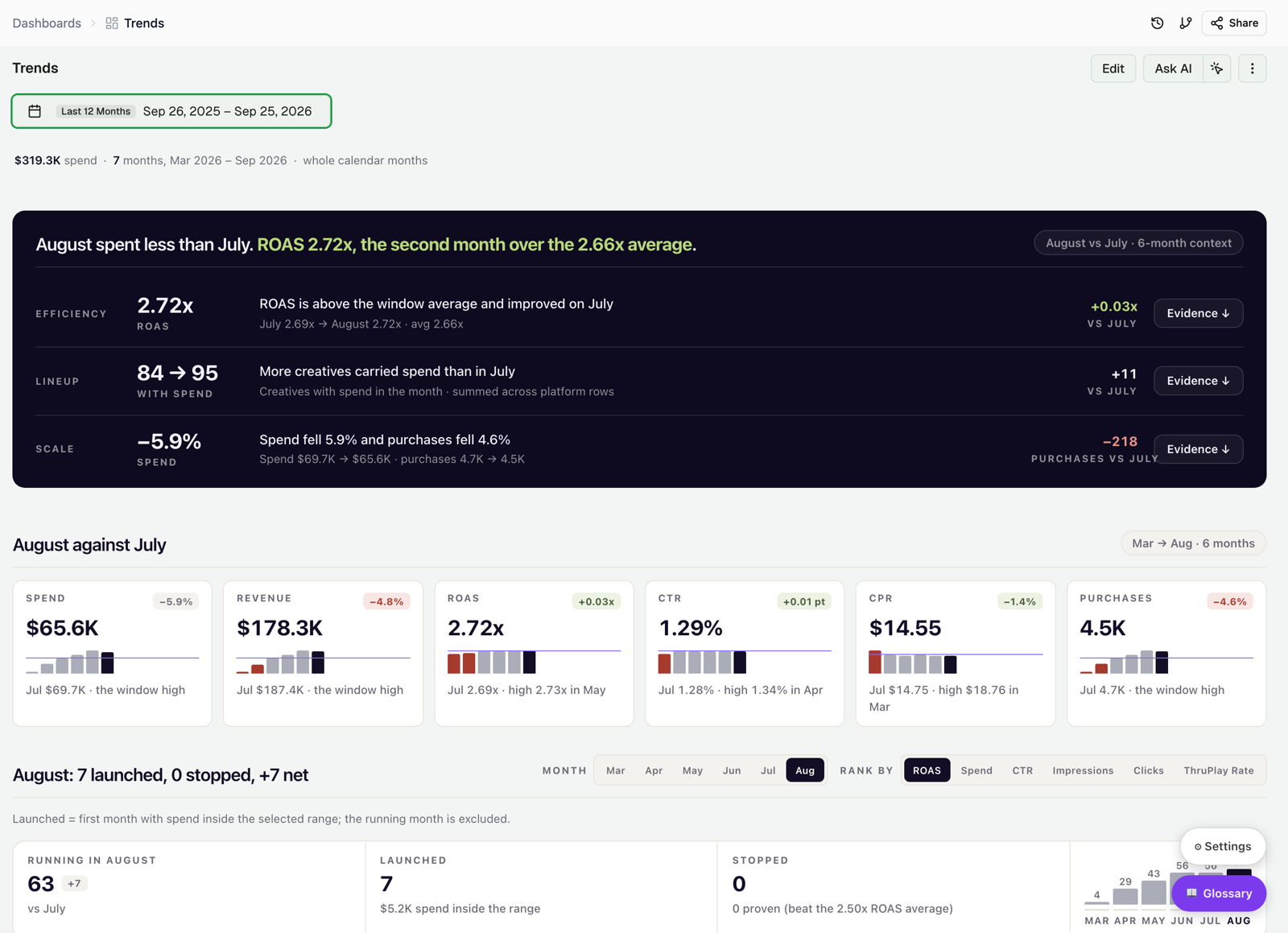Rank by Clicks
Screen dimensions: 1288x933
tap(1149, 770)
